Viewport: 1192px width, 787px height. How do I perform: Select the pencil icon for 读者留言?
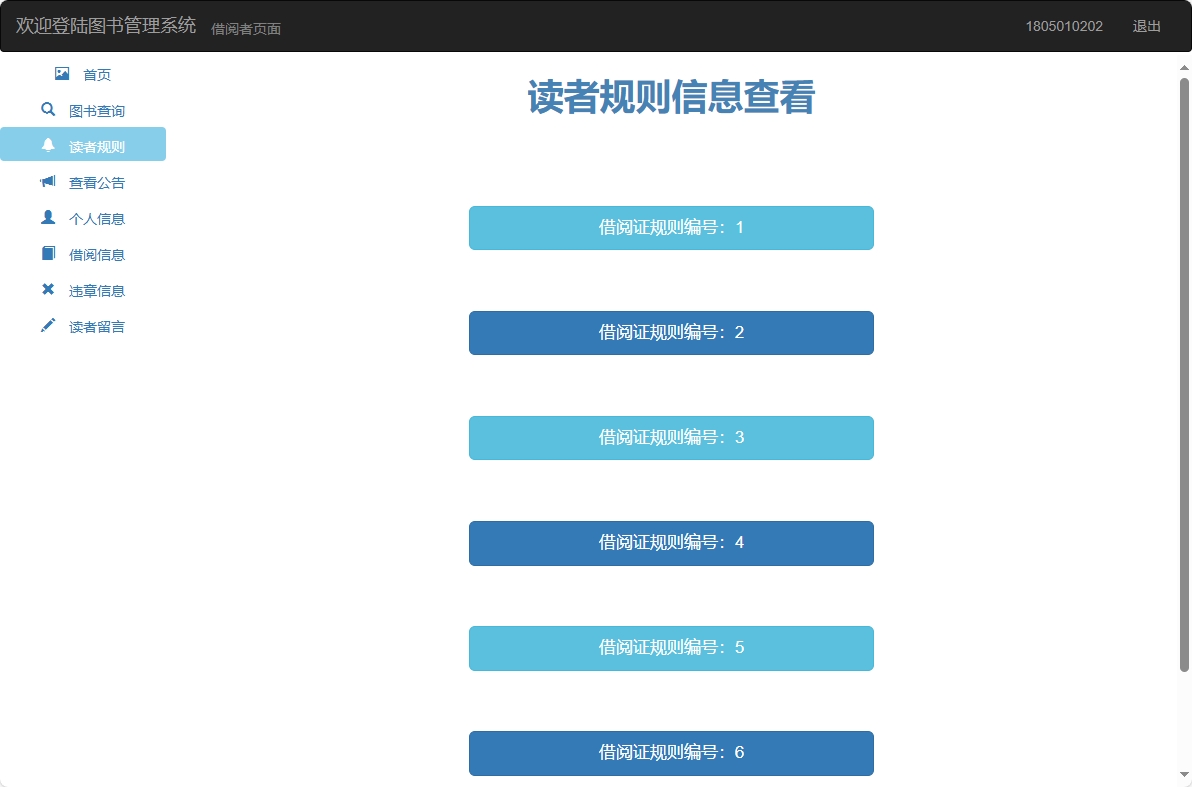[47, 325]
